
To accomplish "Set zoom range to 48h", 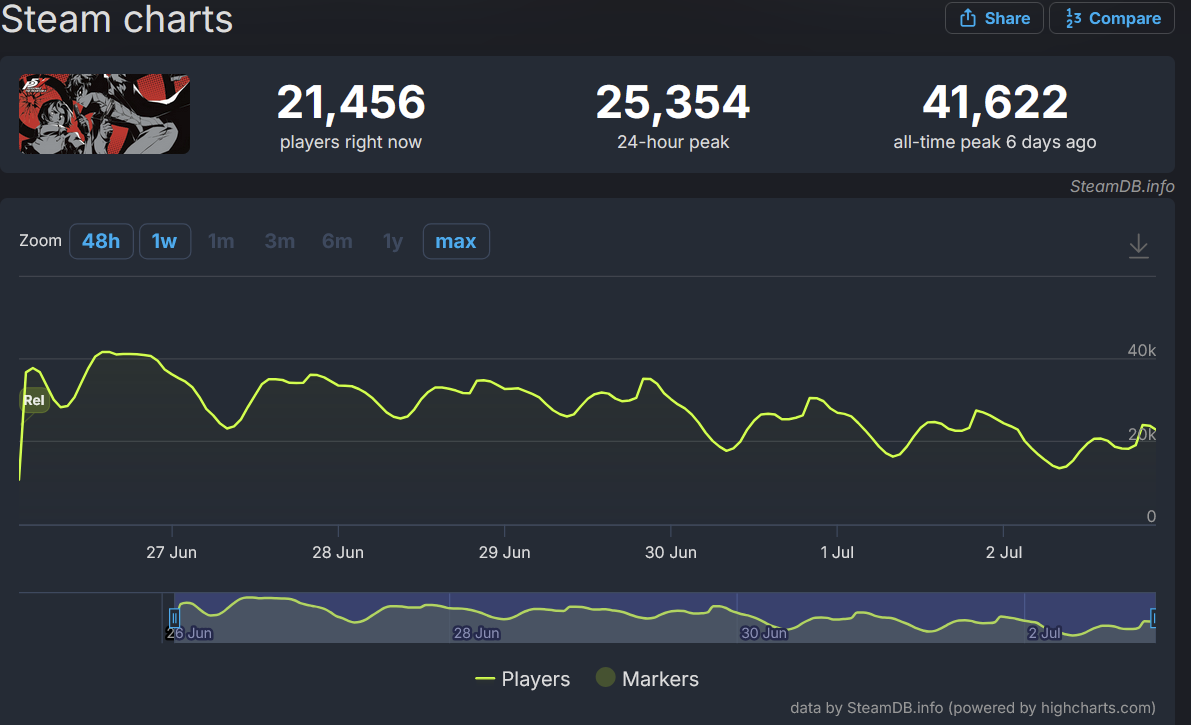I will coord(101,241).
